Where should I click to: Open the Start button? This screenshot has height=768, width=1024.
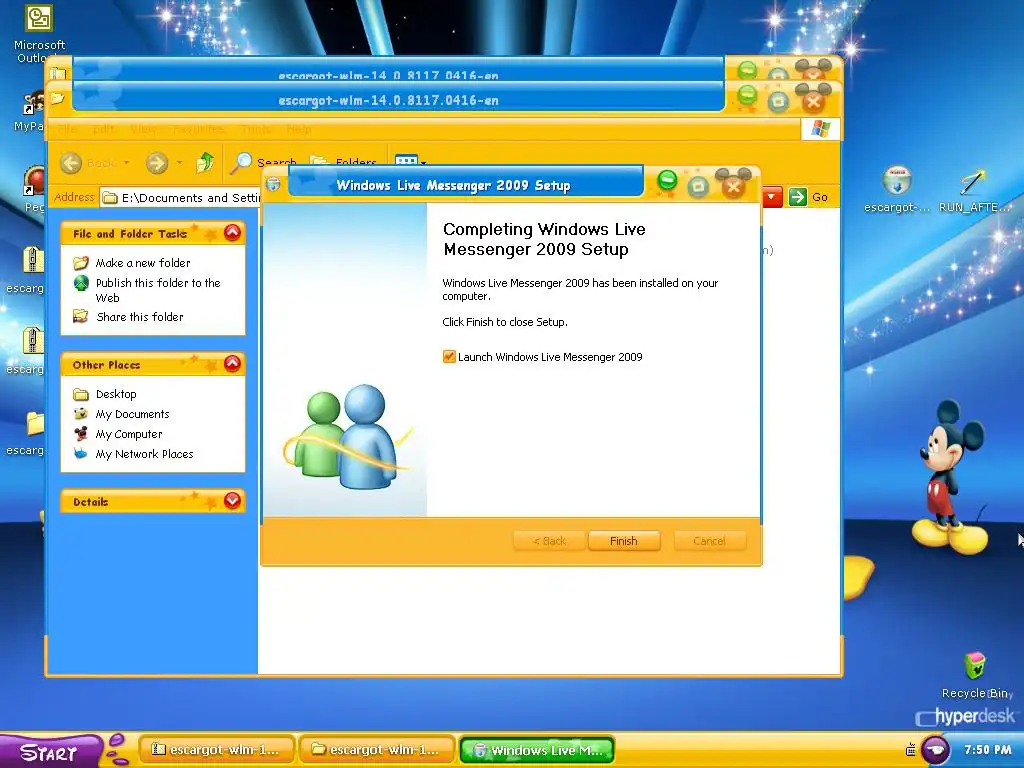[x=50, y=752]
